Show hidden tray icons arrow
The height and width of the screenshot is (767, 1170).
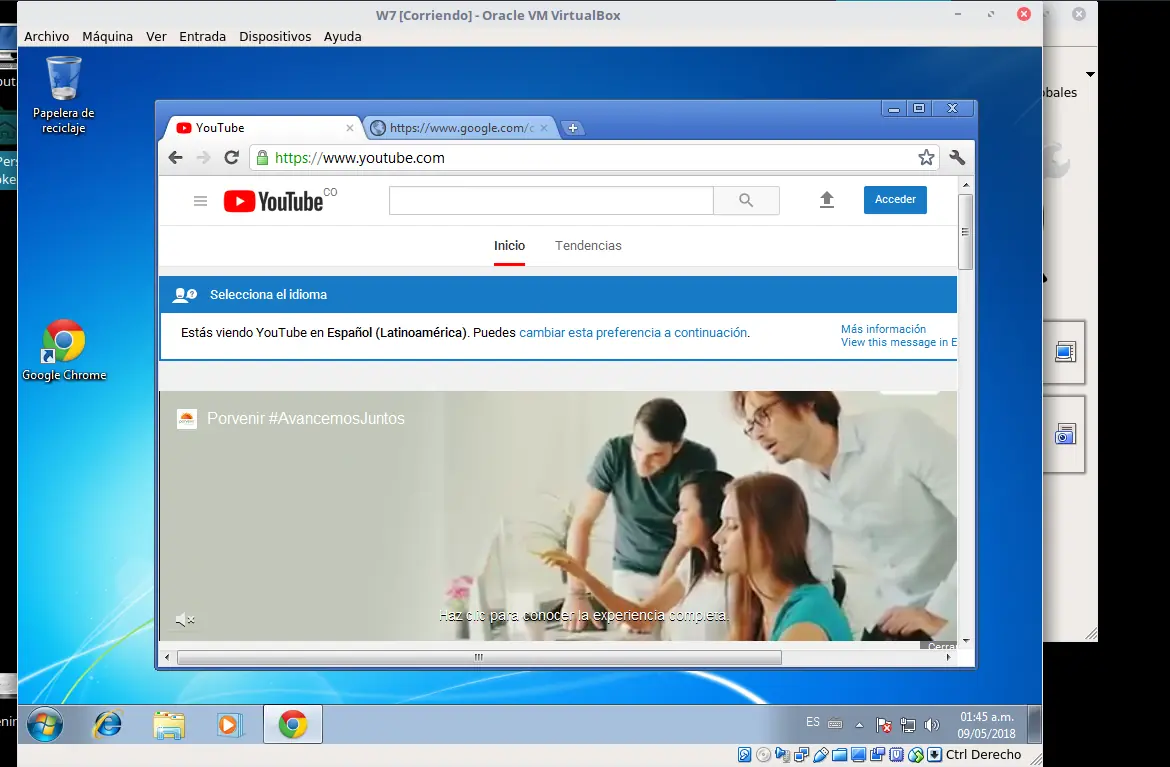click(x=860, y=724)
